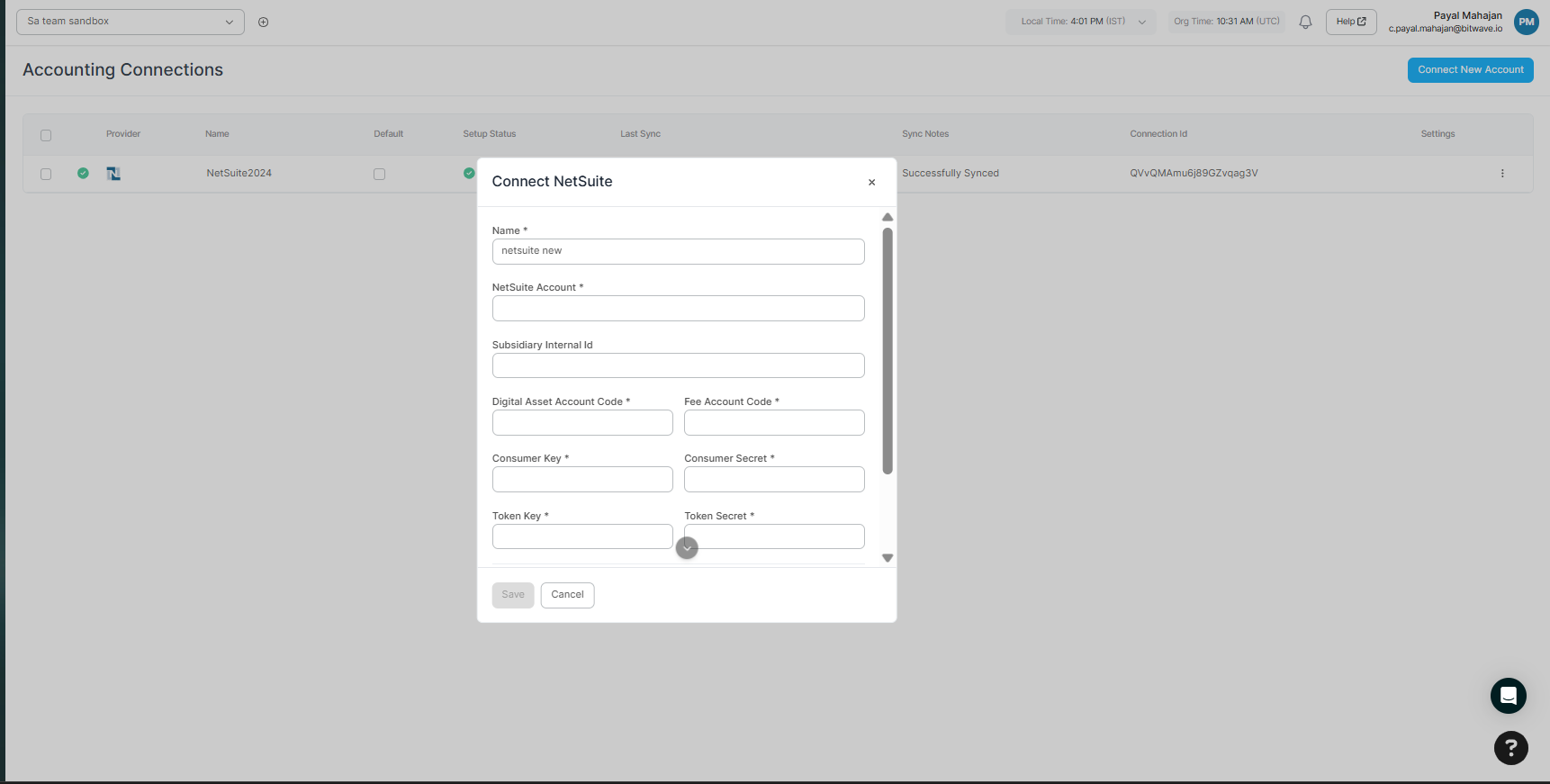Focus the Token Key field
Viewport: 1550px width, 784px height.
pyautogui.click(x=582, y=536)
